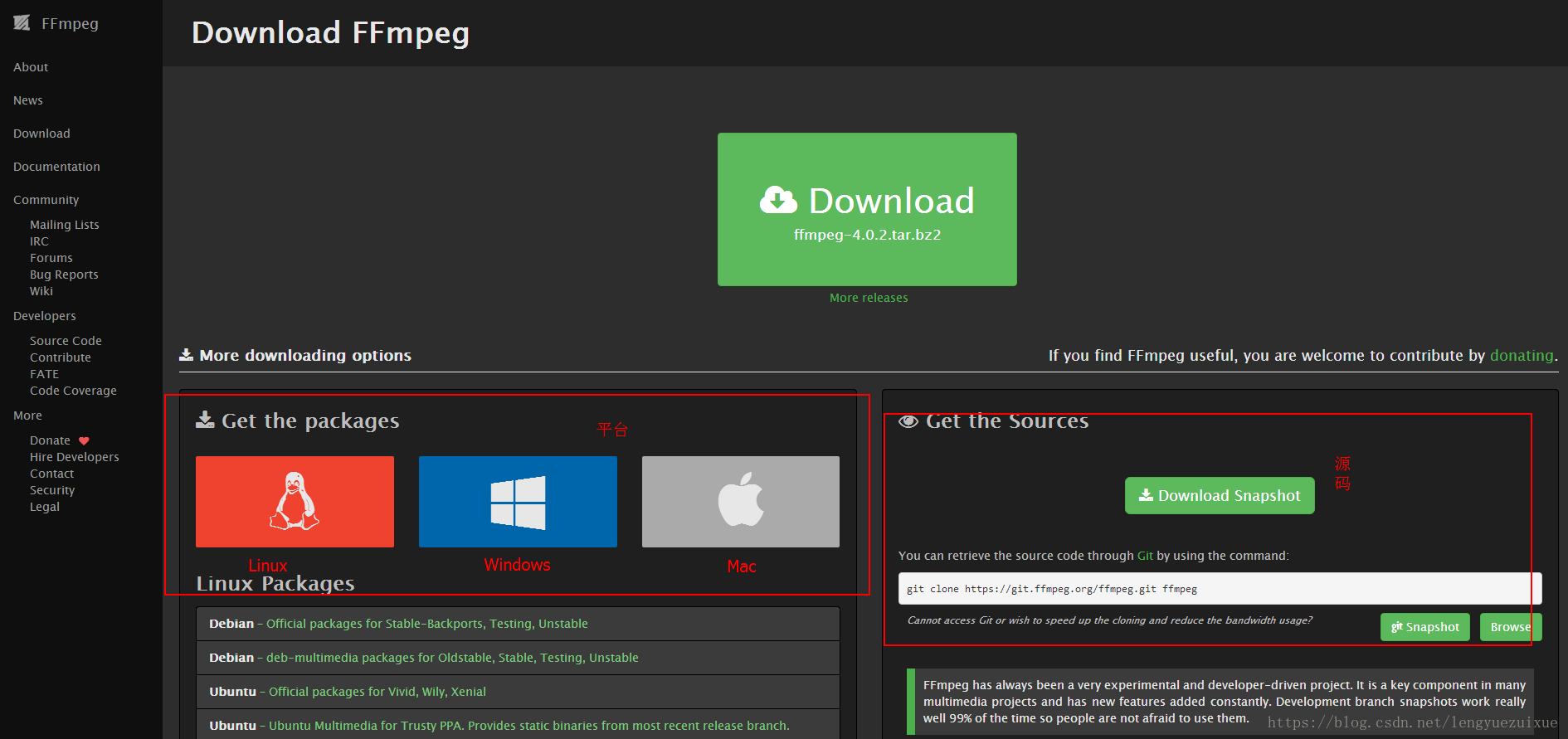Go to Download in the sidebar

click(41, 134)
